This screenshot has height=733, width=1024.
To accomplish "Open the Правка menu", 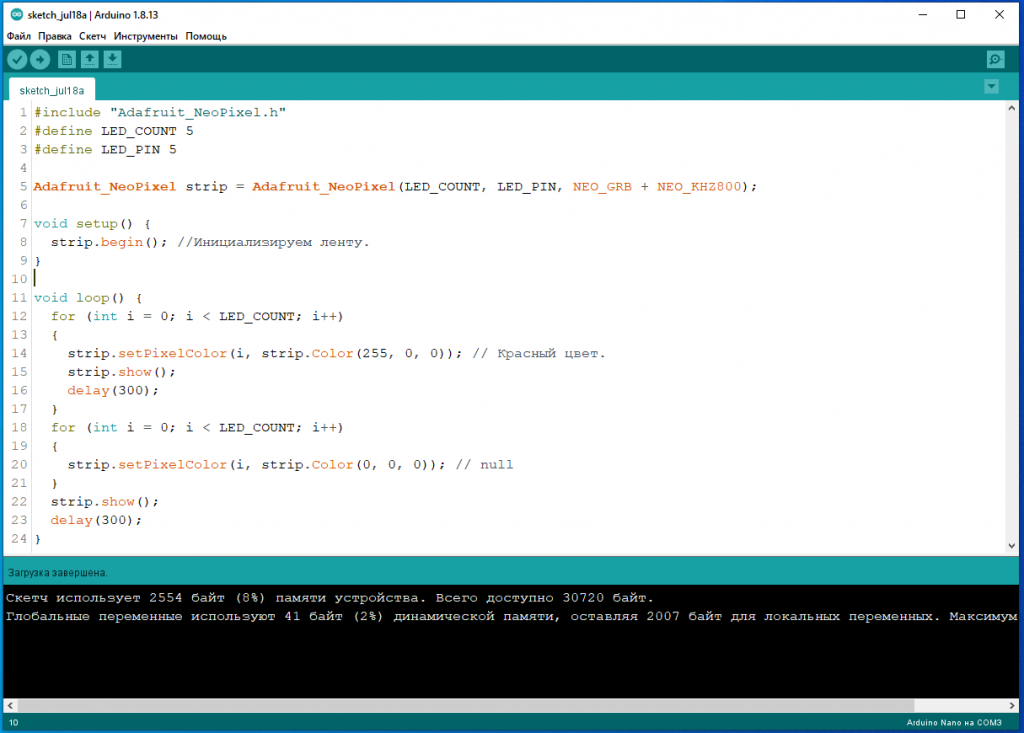I will coord(54,36).
